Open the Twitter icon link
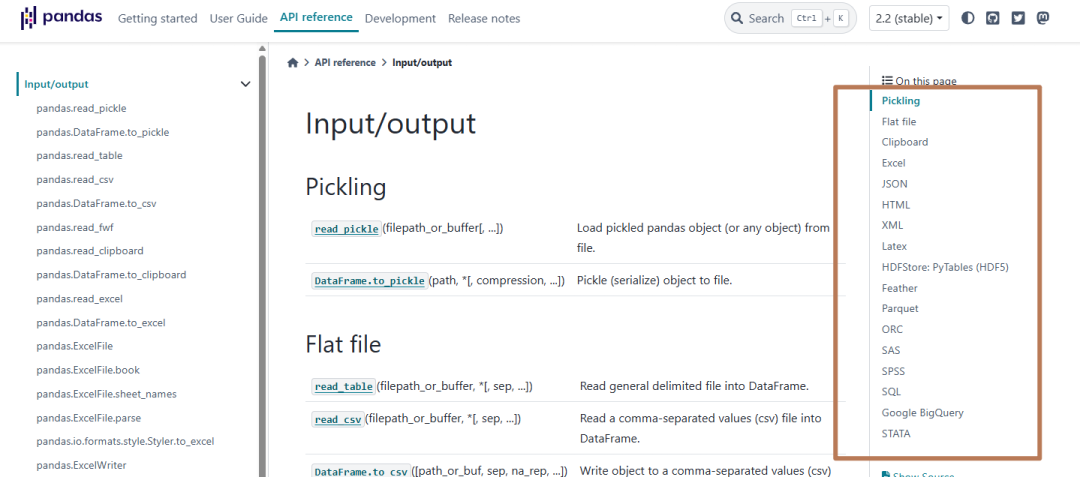The width and height of the screenshot is (1080, 477). [1018, 19]
